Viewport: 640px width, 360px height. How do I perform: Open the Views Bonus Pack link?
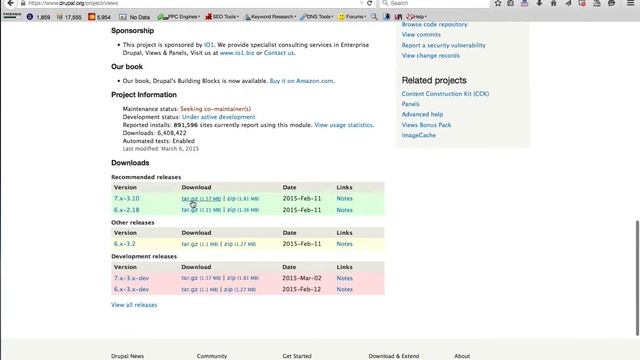pos(427,125)
